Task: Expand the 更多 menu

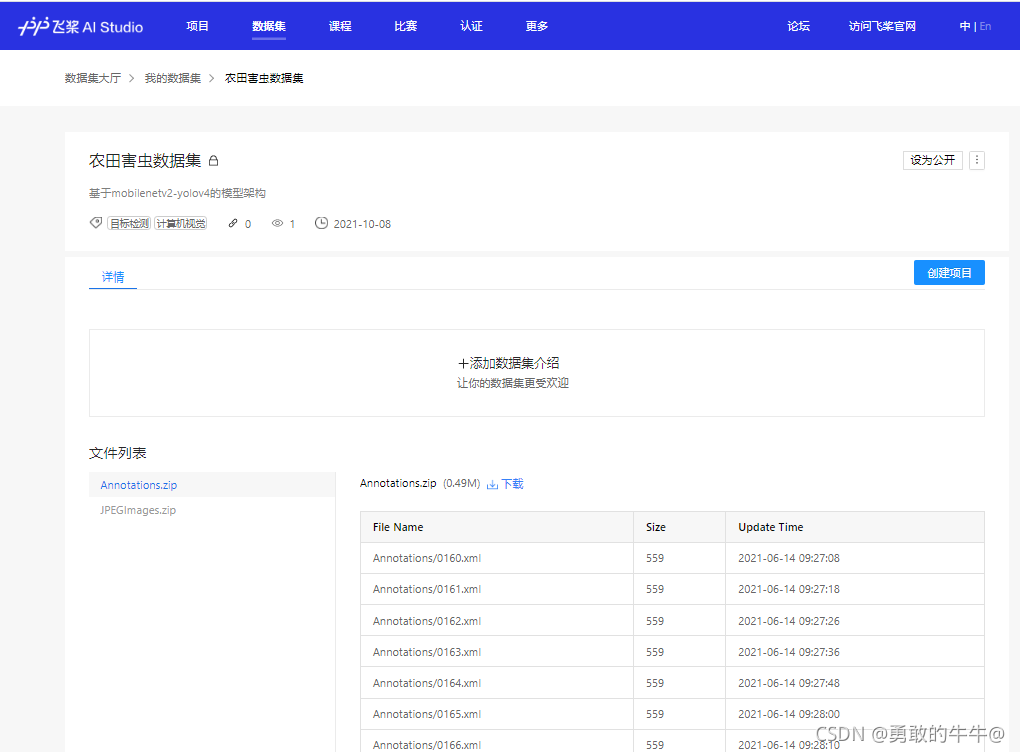Action: tap(537, 26)
